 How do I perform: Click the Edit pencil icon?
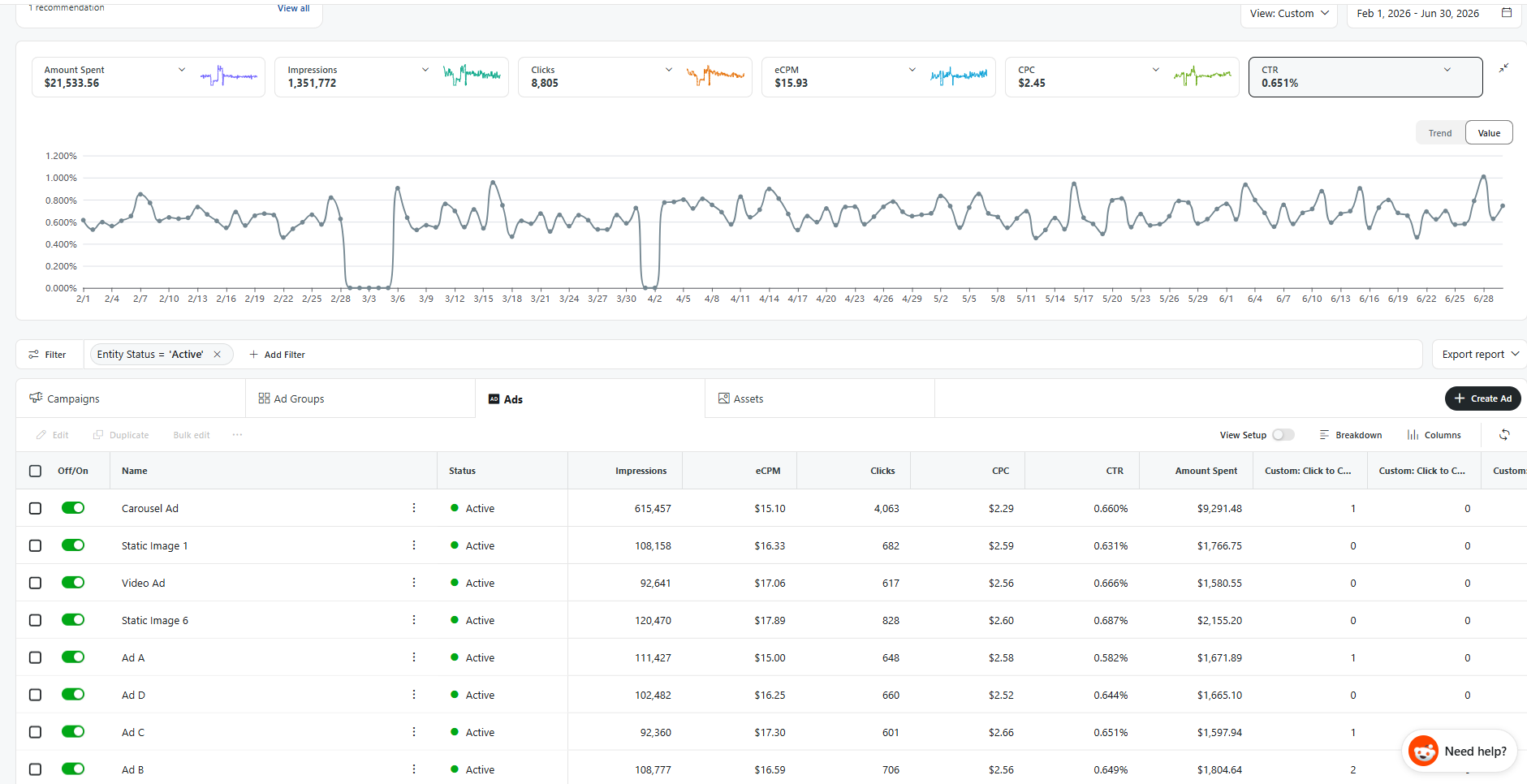point(41,435)
